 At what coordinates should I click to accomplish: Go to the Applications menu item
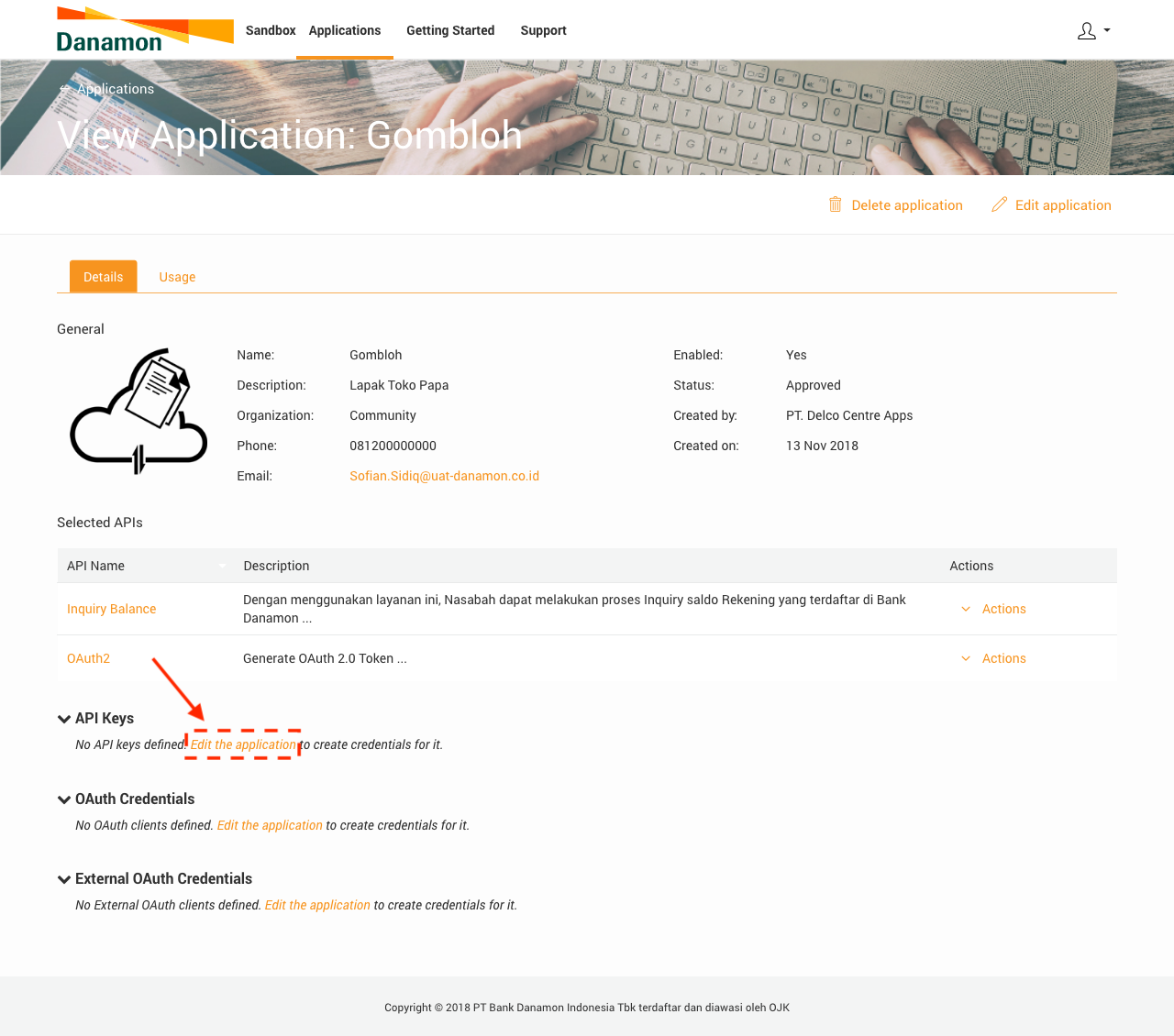coord(345,30)
